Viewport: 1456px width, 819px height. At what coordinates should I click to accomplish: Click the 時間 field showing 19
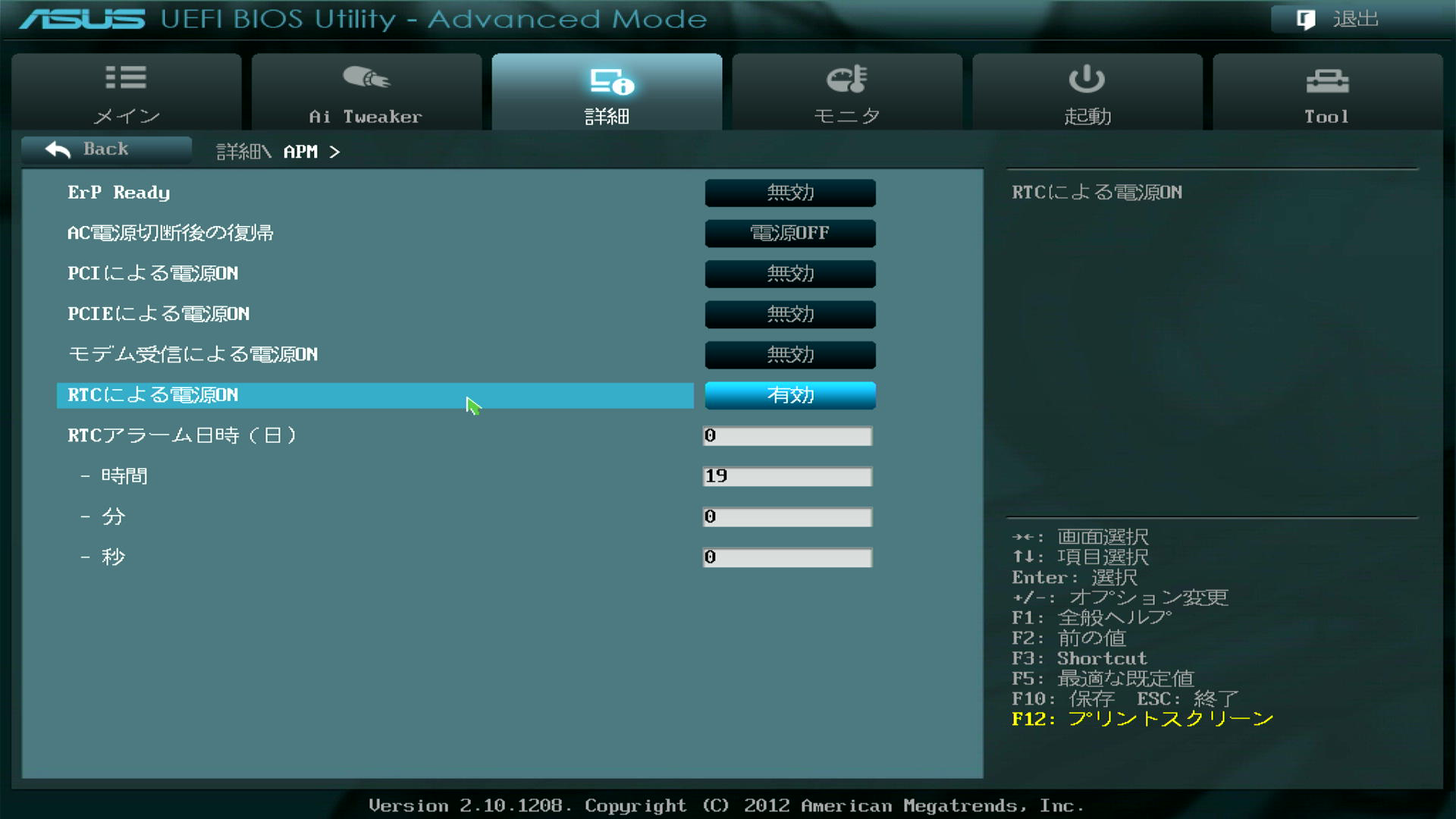point(787,476)
